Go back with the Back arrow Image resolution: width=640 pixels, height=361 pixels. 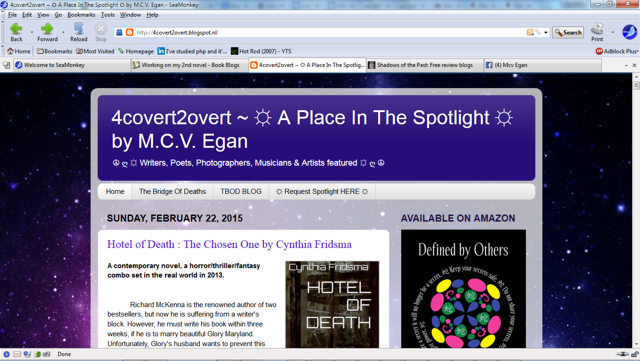(16, 32)
